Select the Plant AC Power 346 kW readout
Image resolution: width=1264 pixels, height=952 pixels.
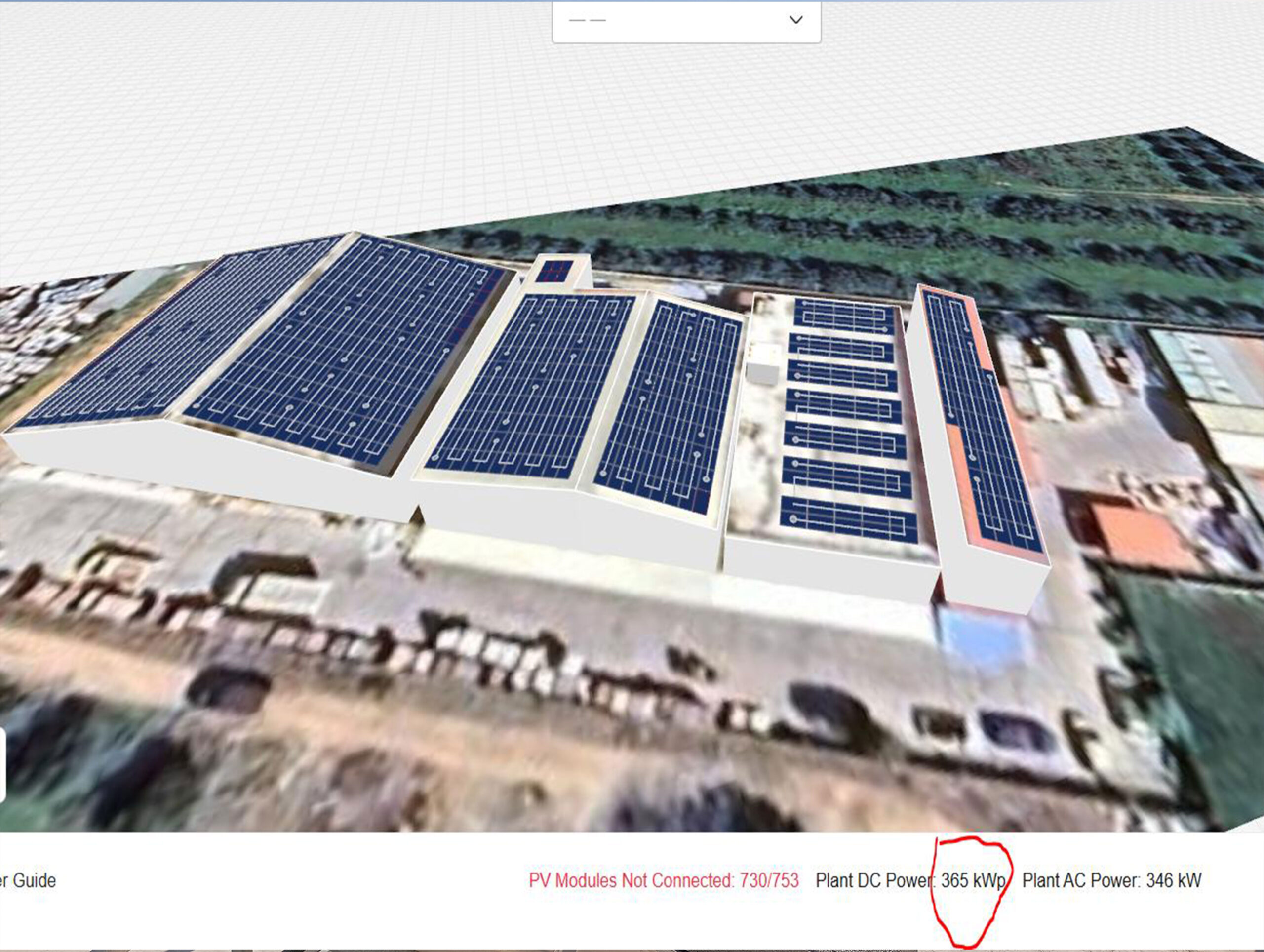coord(1111,880)
